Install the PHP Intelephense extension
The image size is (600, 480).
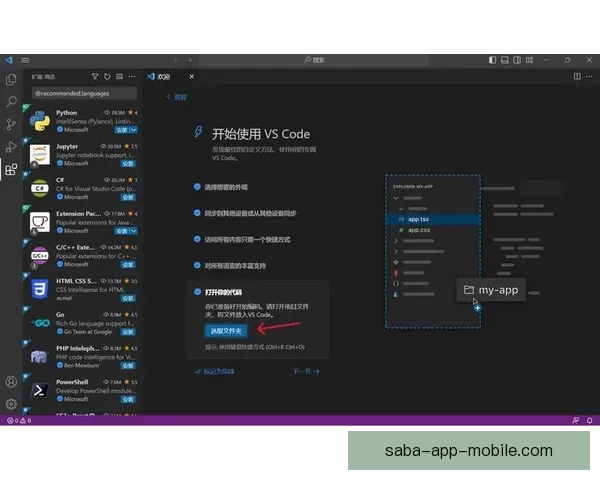(x=128, y=366)
